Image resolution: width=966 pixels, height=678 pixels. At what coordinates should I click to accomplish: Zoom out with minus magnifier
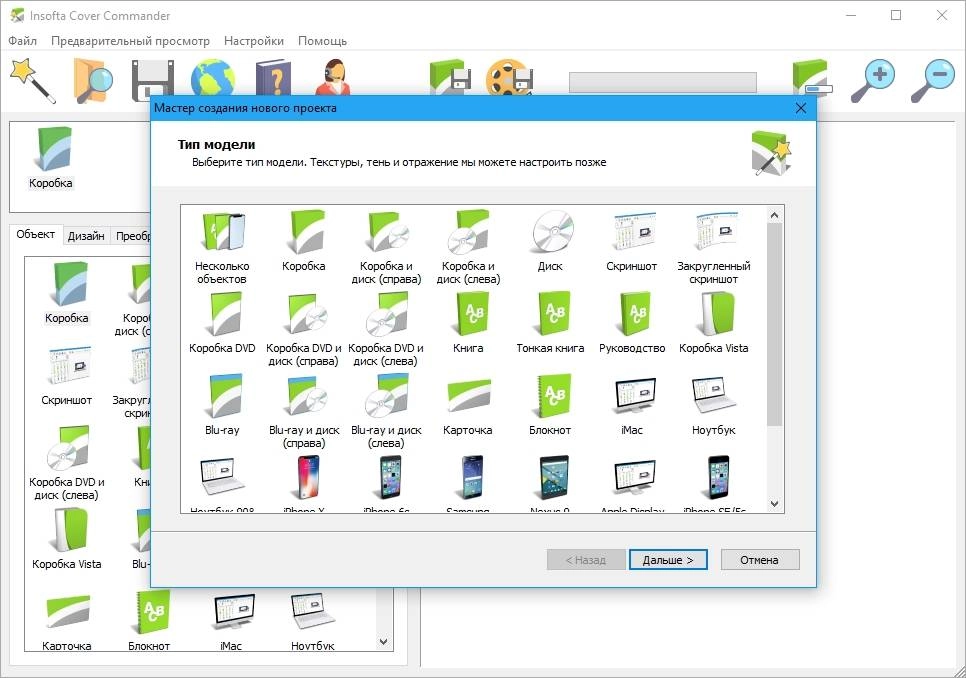point(933,80)
